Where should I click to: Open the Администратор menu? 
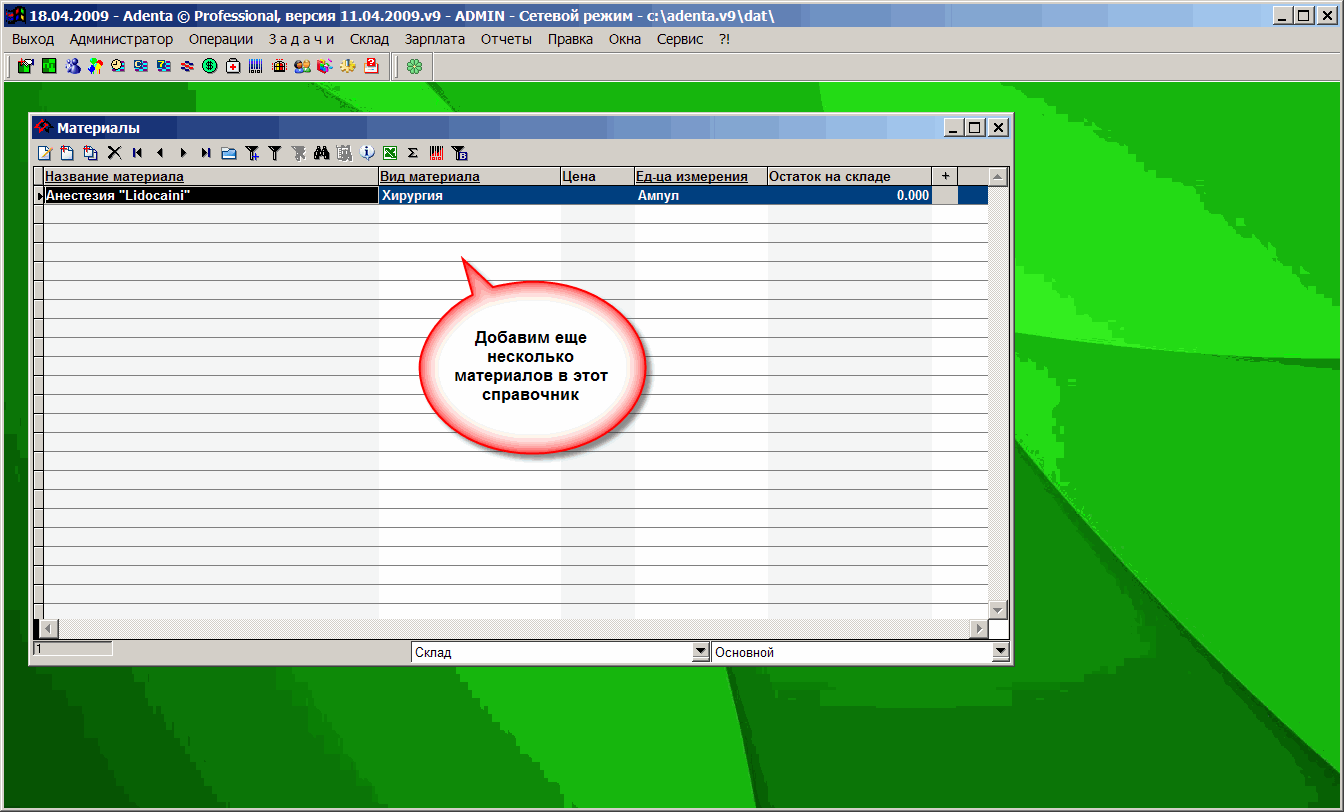121,39
